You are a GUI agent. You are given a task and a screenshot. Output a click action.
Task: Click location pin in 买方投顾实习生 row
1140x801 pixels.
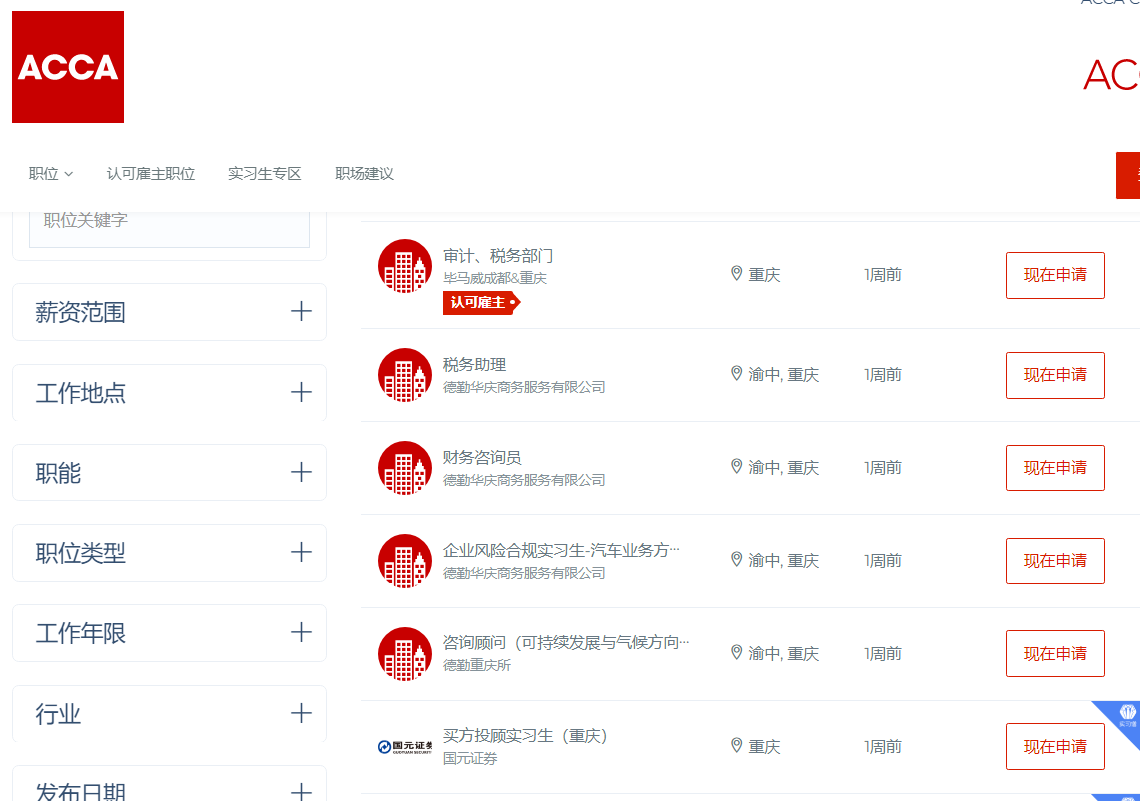click(x=736, y=746)
